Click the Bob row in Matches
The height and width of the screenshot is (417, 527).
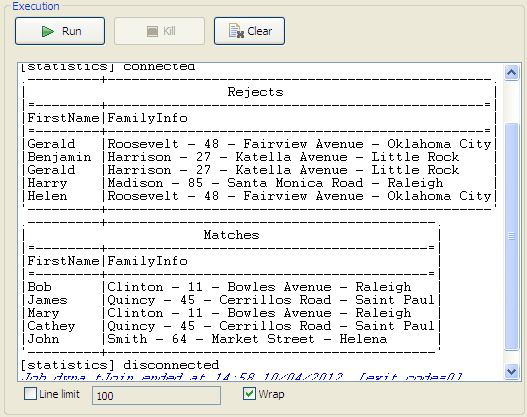[x=231, y=287]
